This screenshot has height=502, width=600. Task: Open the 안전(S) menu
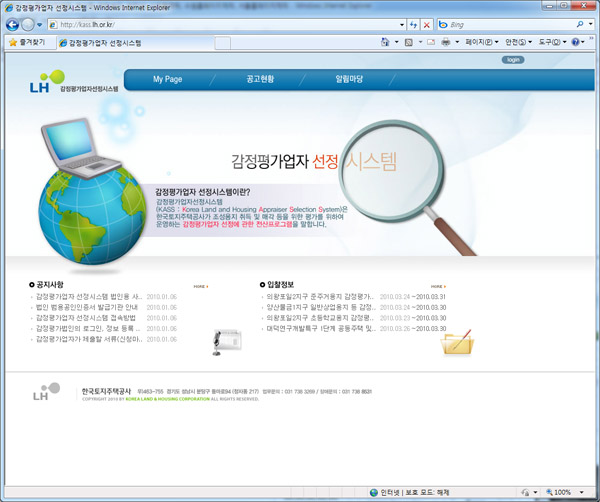pos(518,42)
